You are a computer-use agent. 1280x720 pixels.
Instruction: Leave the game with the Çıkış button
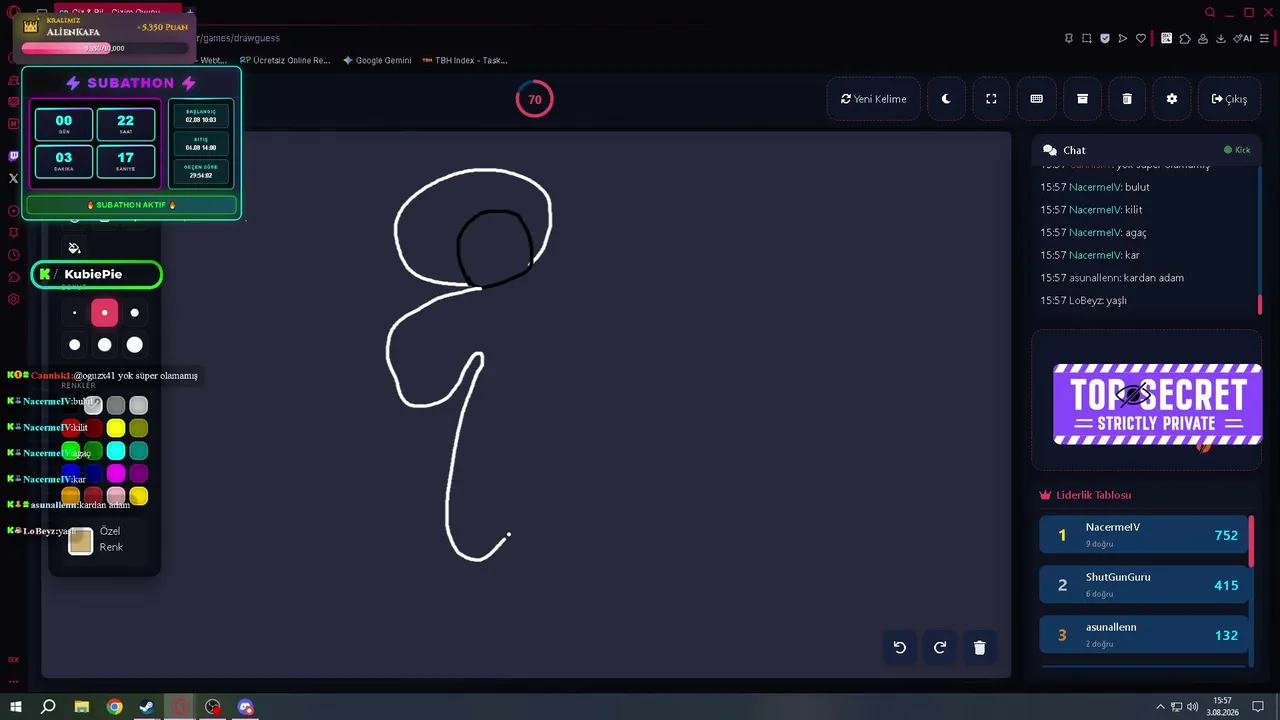tap(1229, 99)
